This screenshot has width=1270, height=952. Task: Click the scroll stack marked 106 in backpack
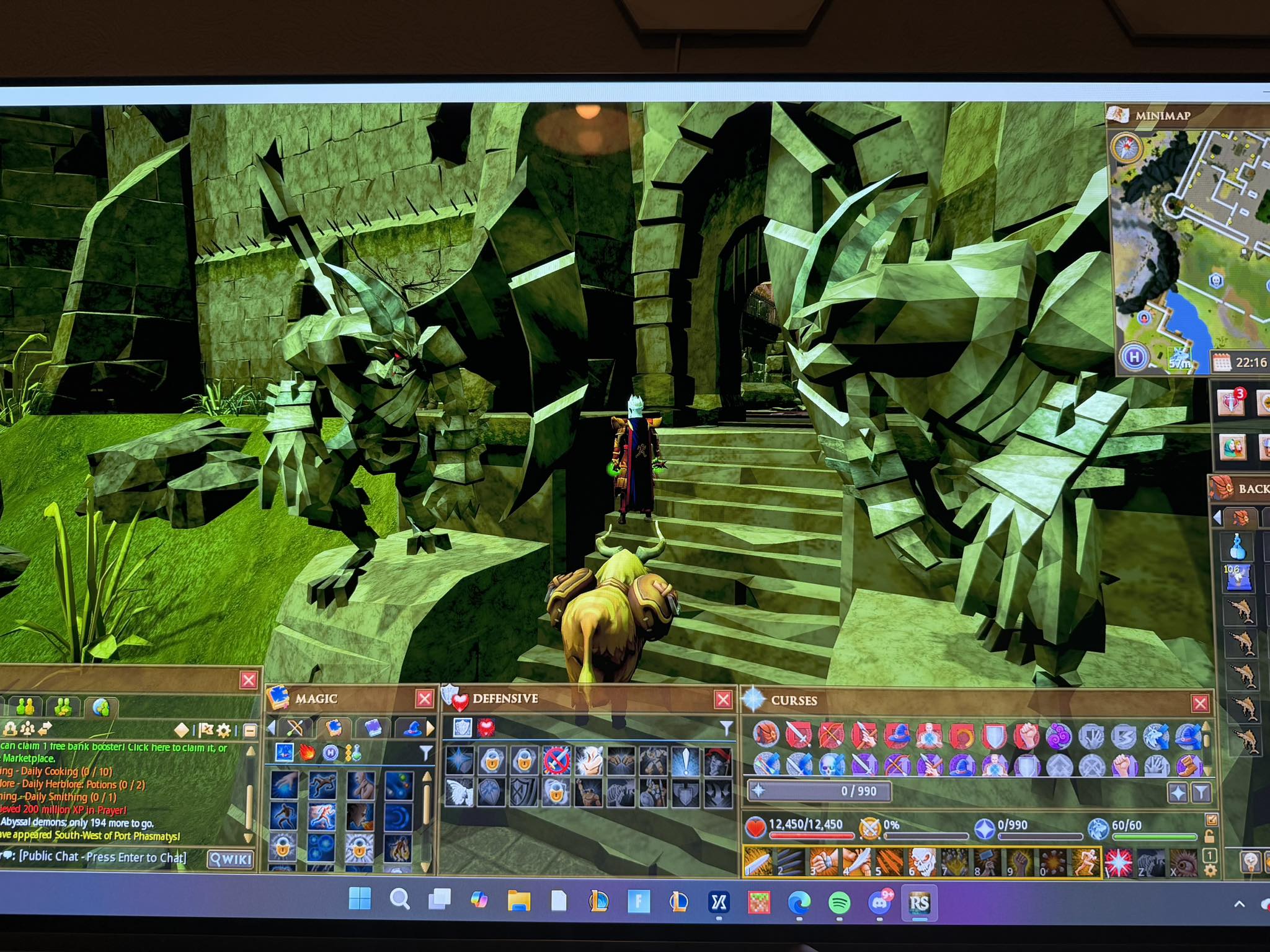[1238, 578]
